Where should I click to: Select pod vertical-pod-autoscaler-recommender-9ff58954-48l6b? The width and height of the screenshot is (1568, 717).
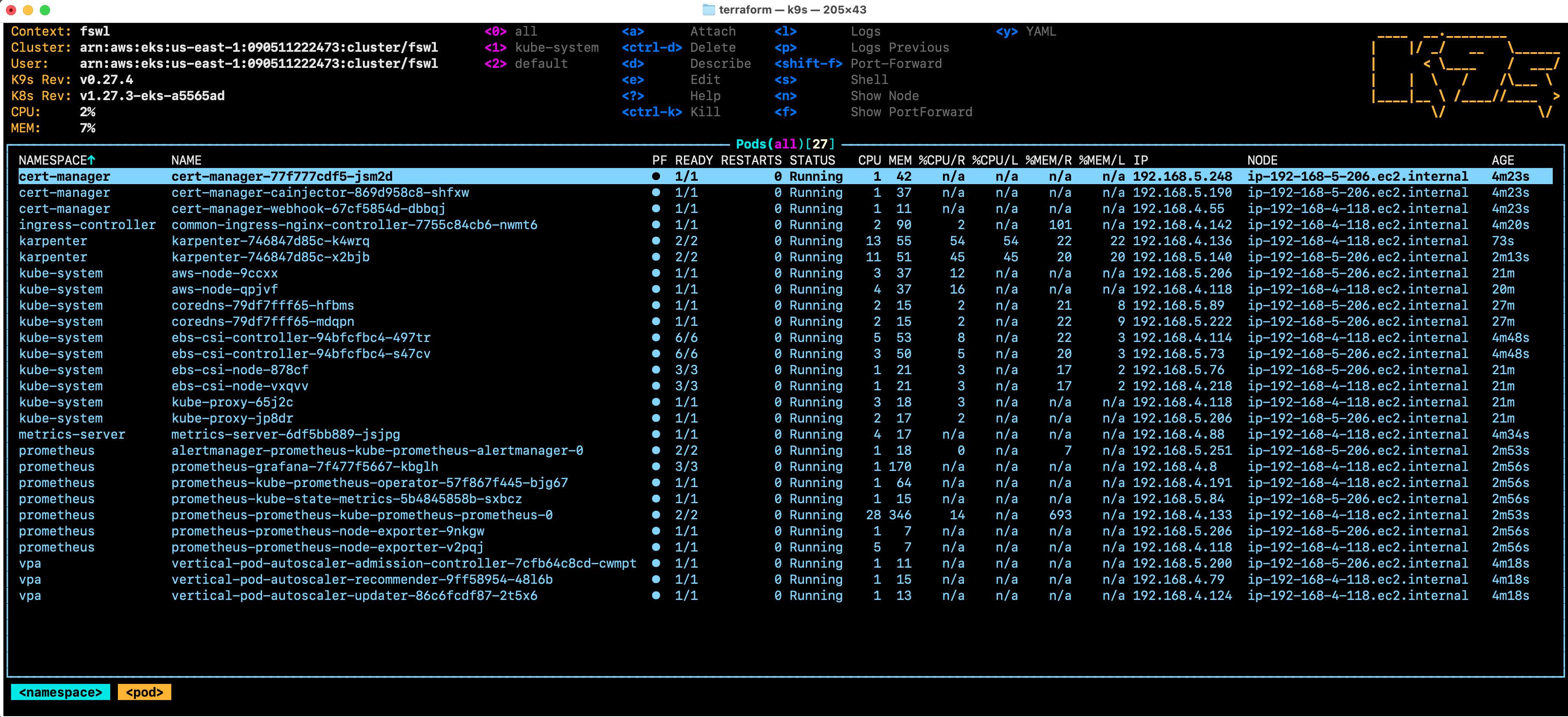pos(785,580)
